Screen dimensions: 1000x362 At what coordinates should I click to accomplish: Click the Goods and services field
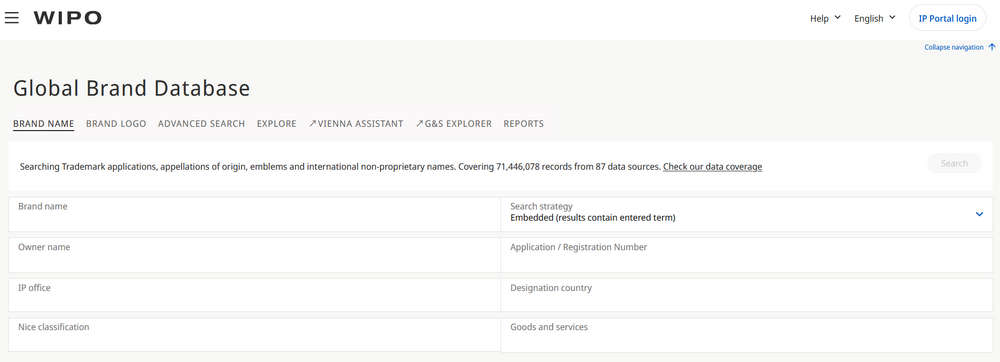(x=747, y=335)
